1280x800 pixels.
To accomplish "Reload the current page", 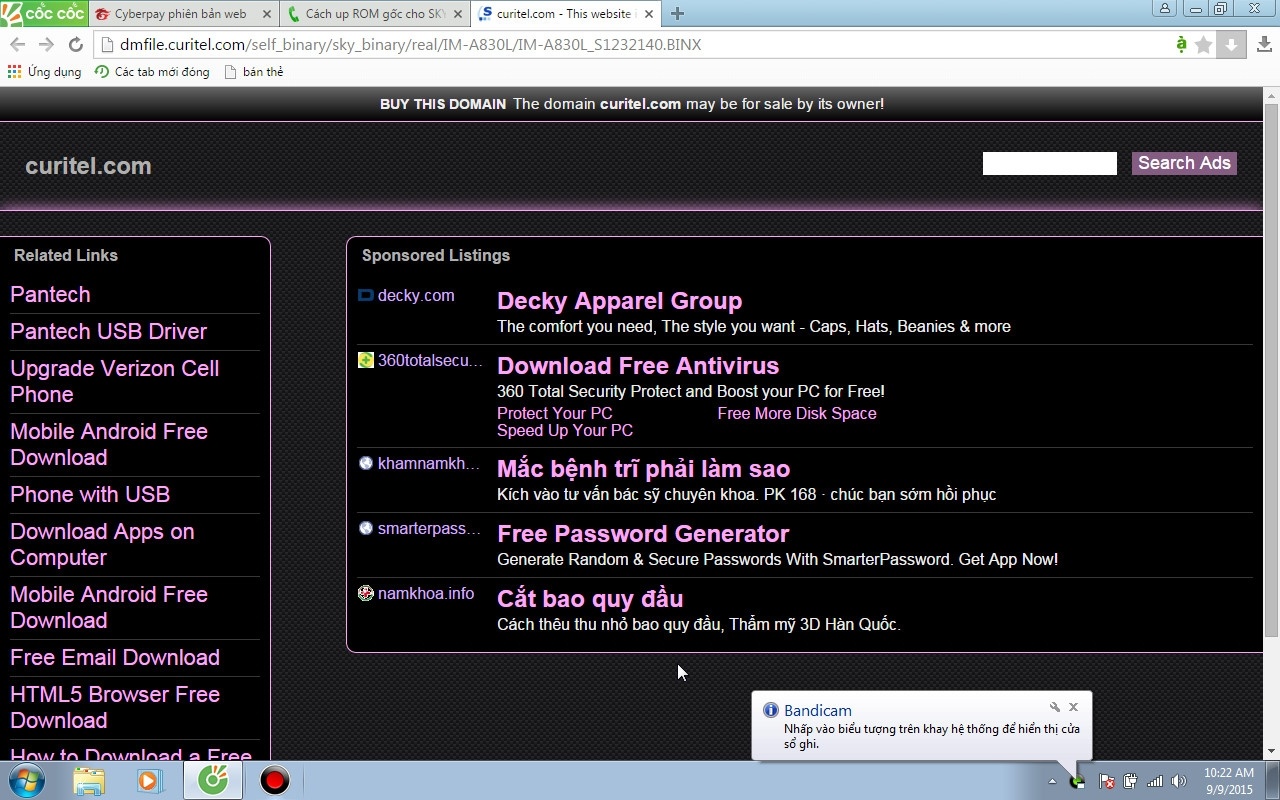I will (75, 45).
